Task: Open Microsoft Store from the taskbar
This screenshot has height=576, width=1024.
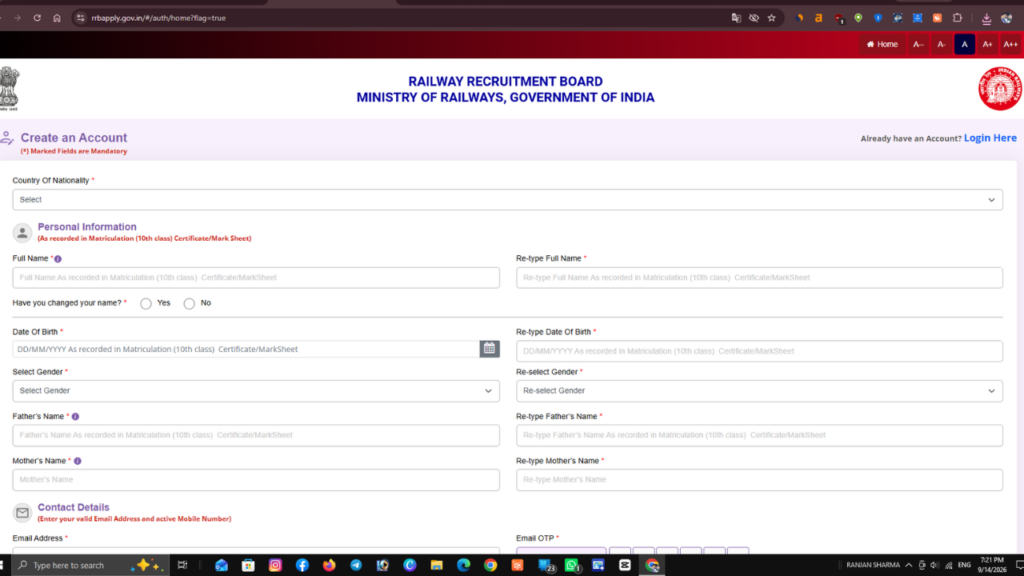Action: (248, 565)
